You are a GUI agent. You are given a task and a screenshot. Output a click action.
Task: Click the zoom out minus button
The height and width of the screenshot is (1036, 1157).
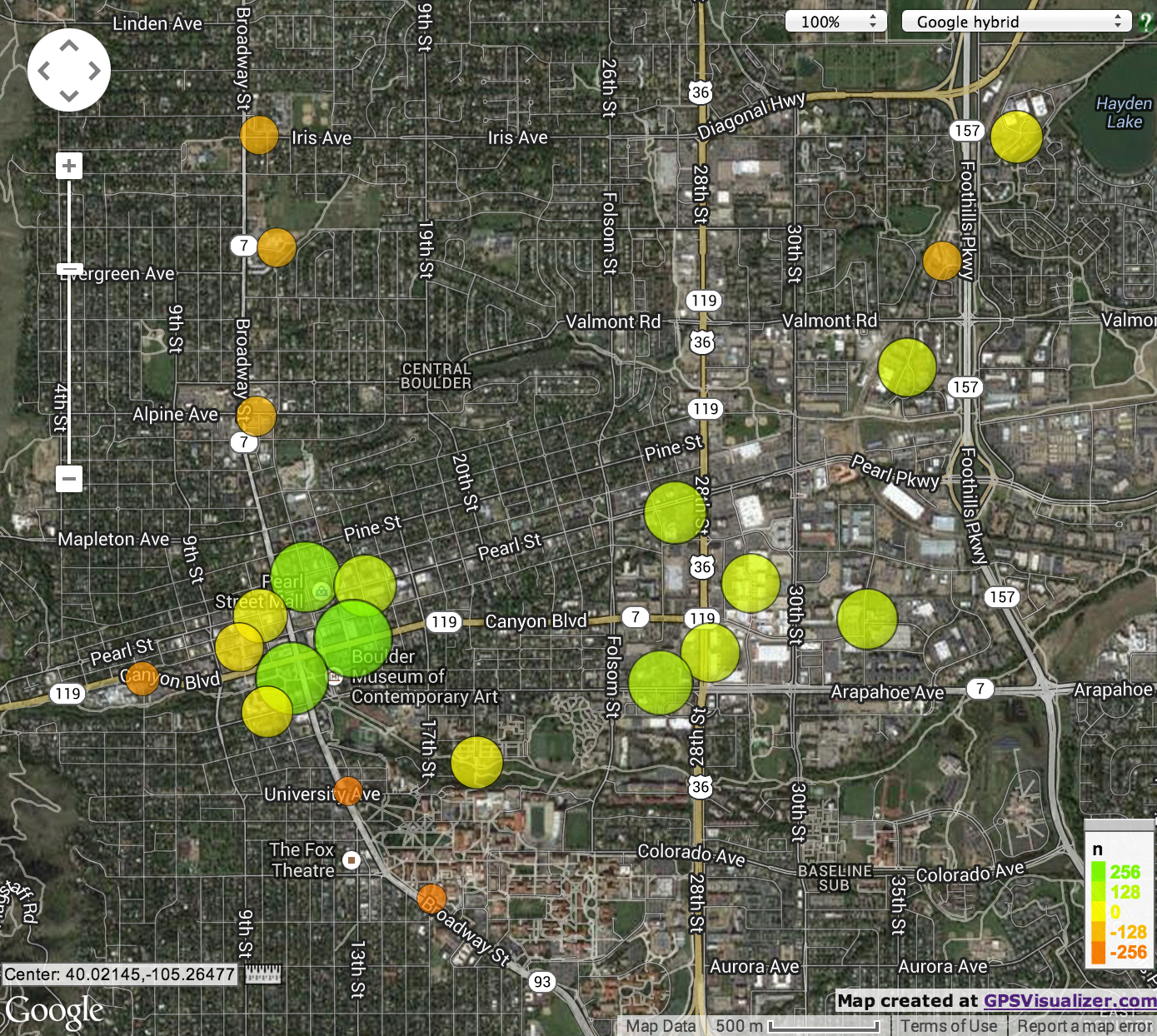coord(69,479)
